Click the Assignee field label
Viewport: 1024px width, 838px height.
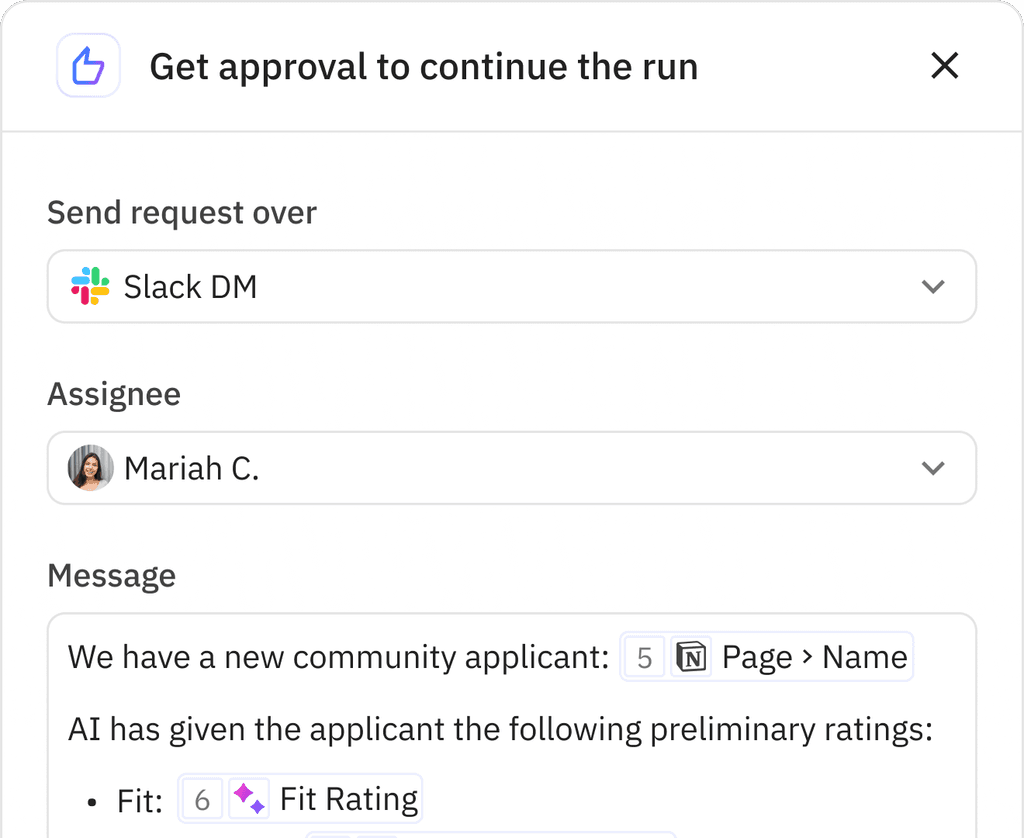114,394
